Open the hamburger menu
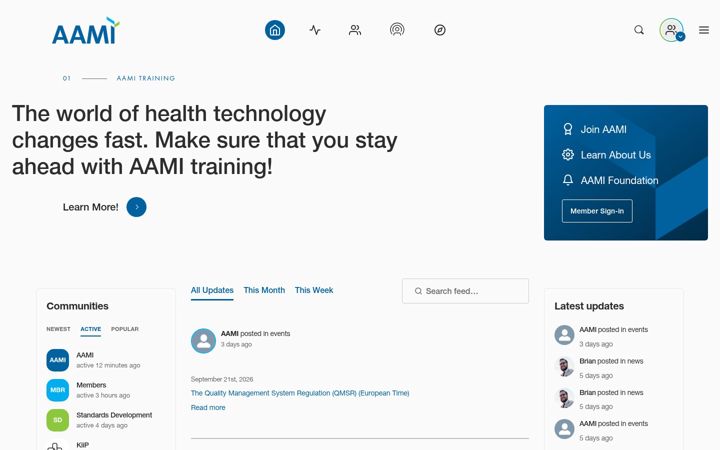 (x=704, y=30)
